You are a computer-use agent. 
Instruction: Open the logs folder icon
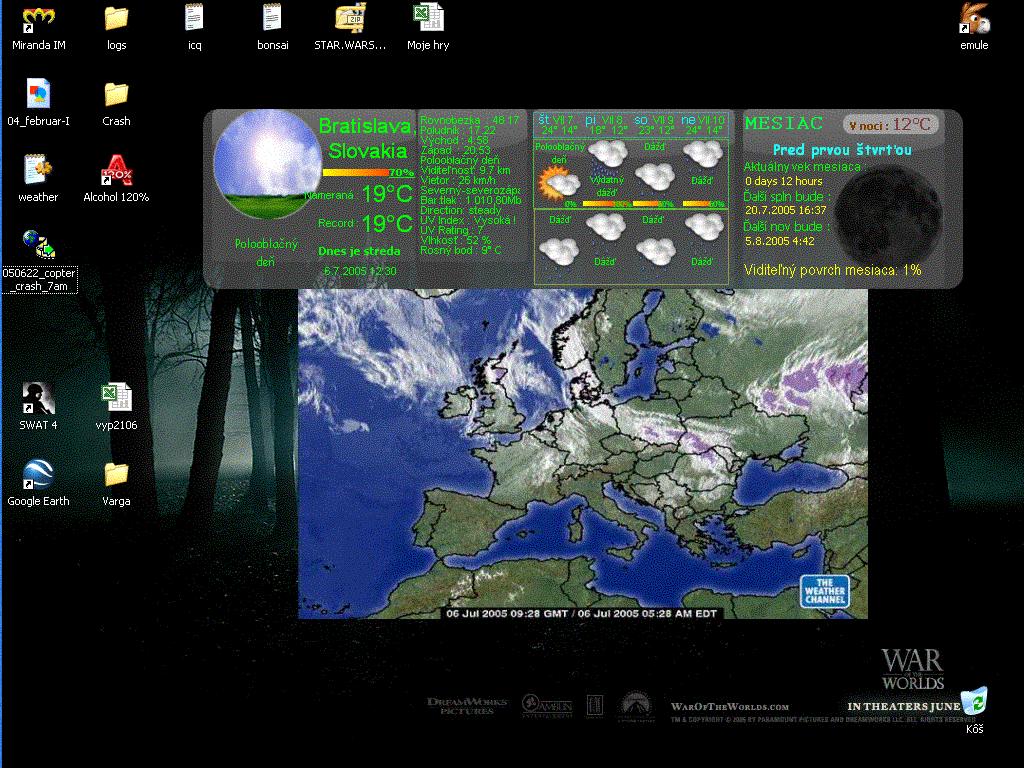point(116,27)
